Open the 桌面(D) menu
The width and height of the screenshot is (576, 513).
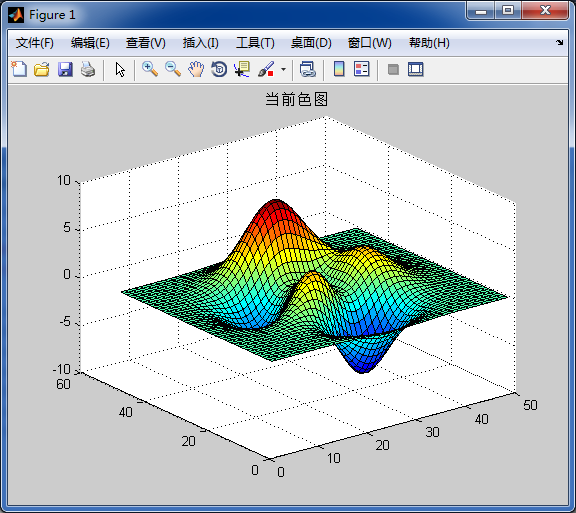(311, 43)
